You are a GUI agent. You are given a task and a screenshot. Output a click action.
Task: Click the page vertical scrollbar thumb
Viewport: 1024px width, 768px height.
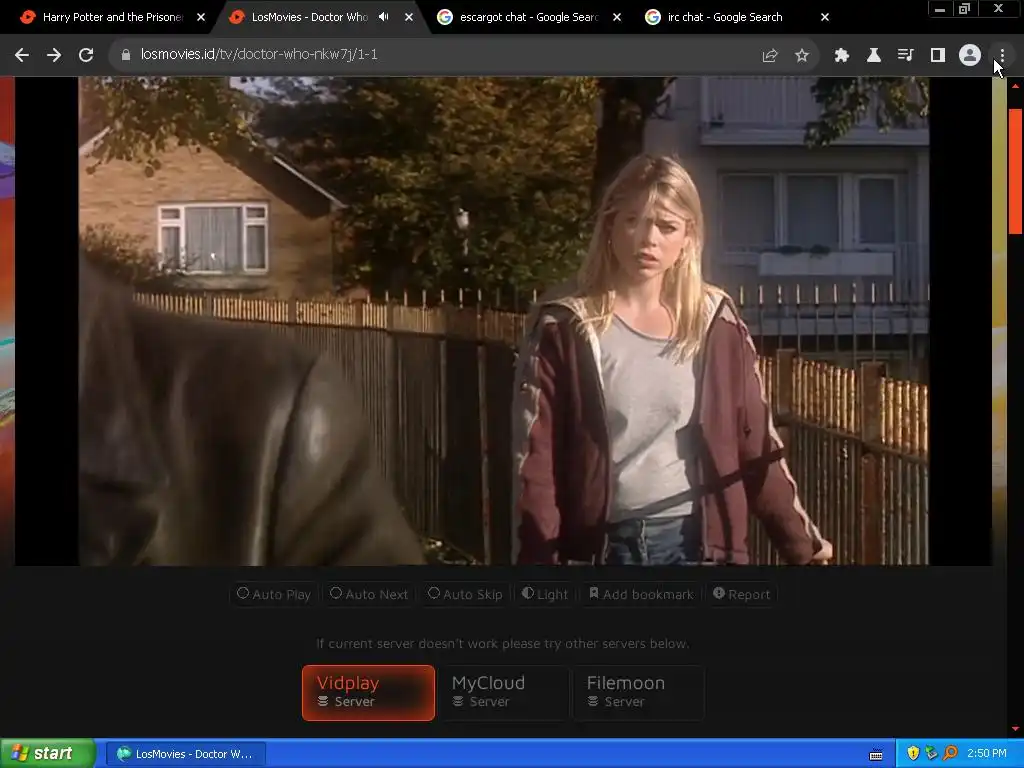[1016, 171]
